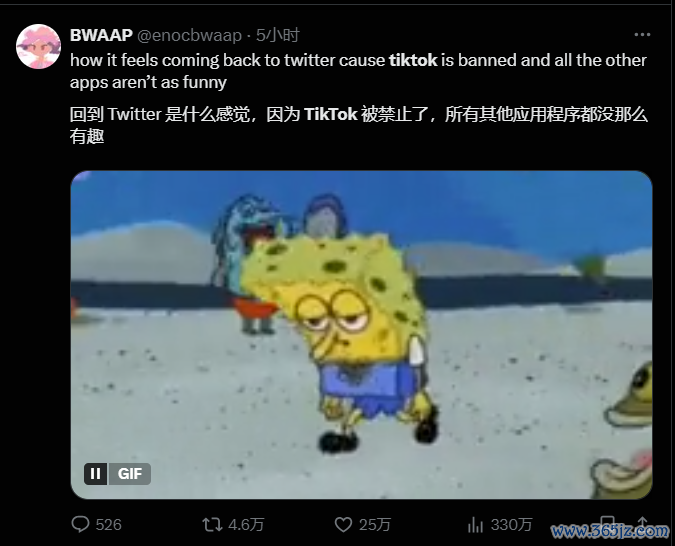Click BWAAP's profile avatar

click(x=38, y=47)
